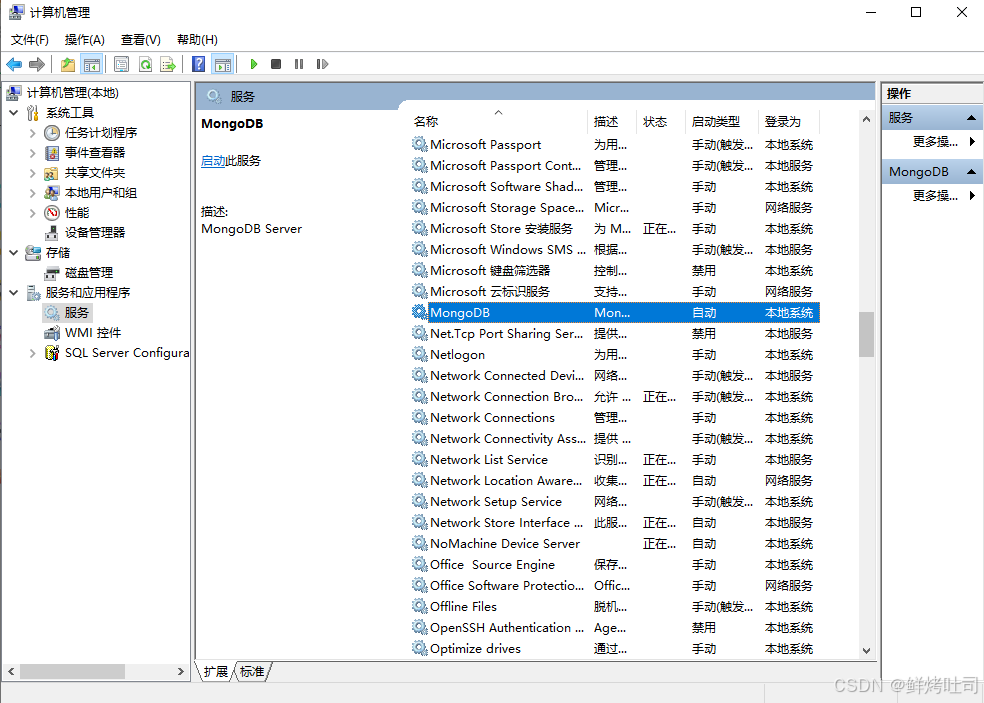Select 任务计划程序 in the tree
Image resolution: width=984 pixels, height=703 pixels.
pos(100,132)
